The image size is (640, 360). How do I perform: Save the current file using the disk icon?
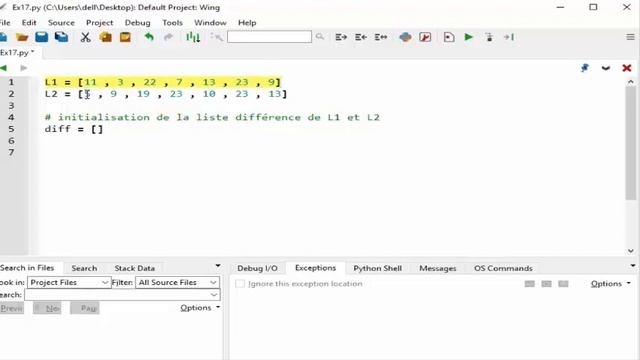(x=42, y=38)
